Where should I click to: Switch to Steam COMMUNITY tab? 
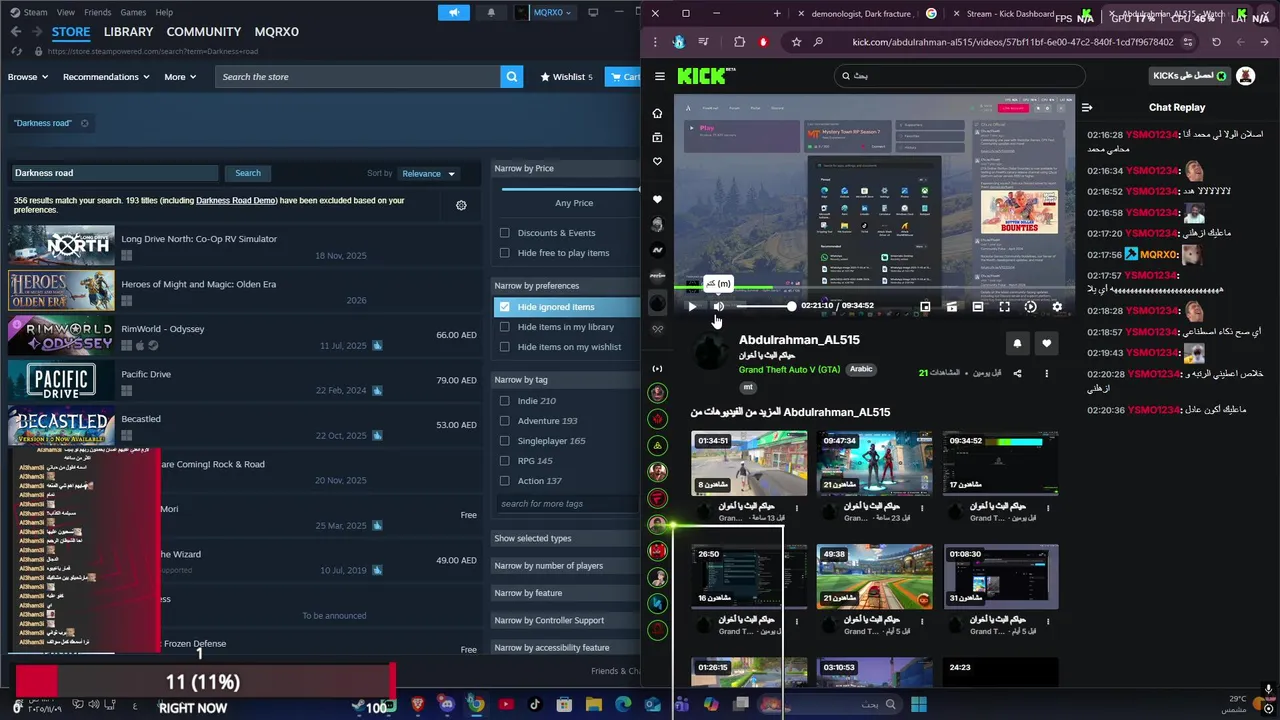click(x=204, y=32)
